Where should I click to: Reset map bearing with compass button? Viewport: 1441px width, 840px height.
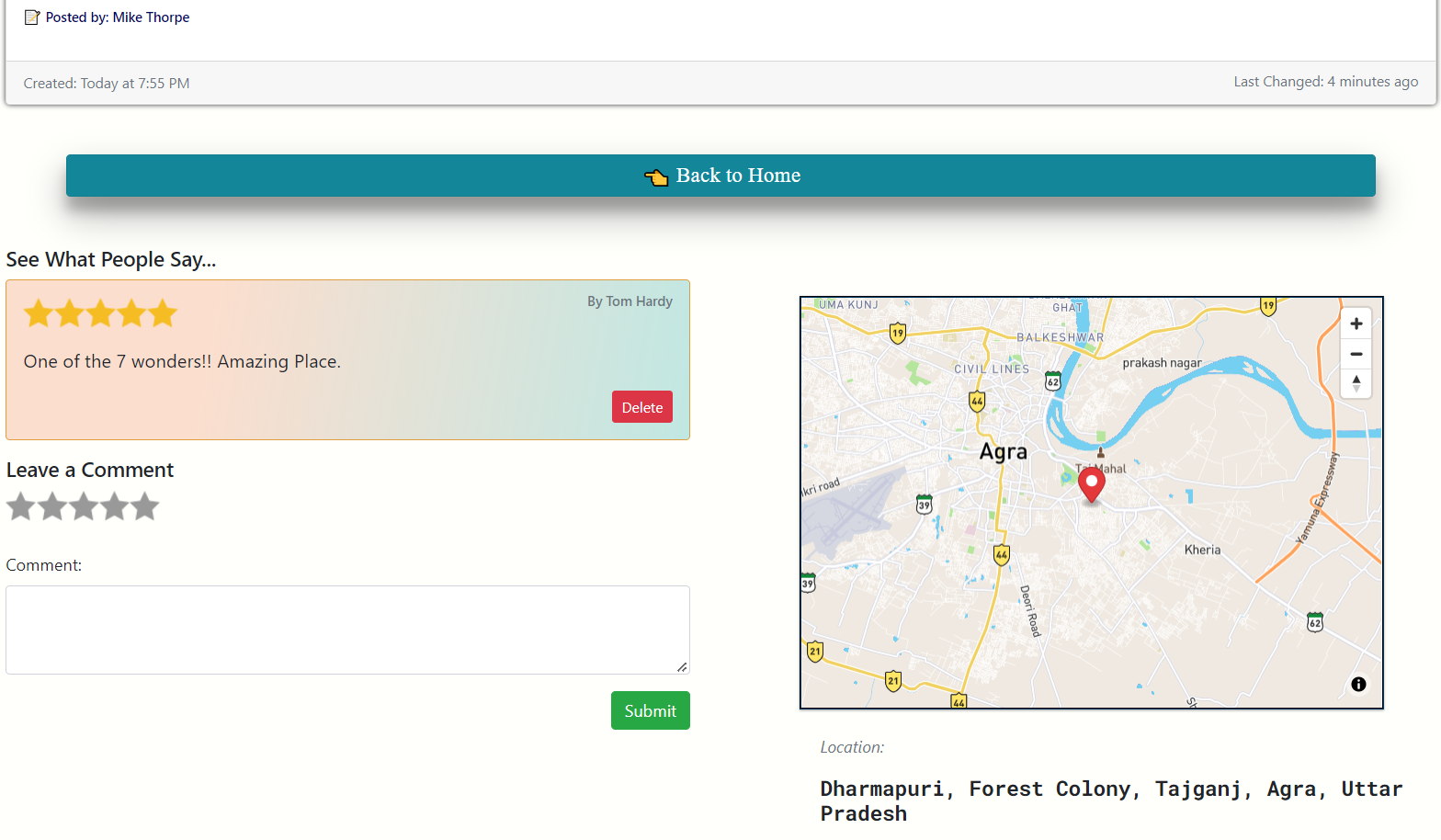(x=1356, y=383)
